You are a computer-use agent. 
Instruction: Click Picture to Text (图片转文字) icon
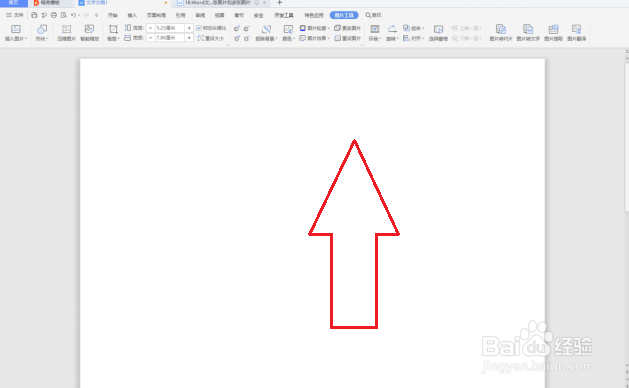(528, 29)
